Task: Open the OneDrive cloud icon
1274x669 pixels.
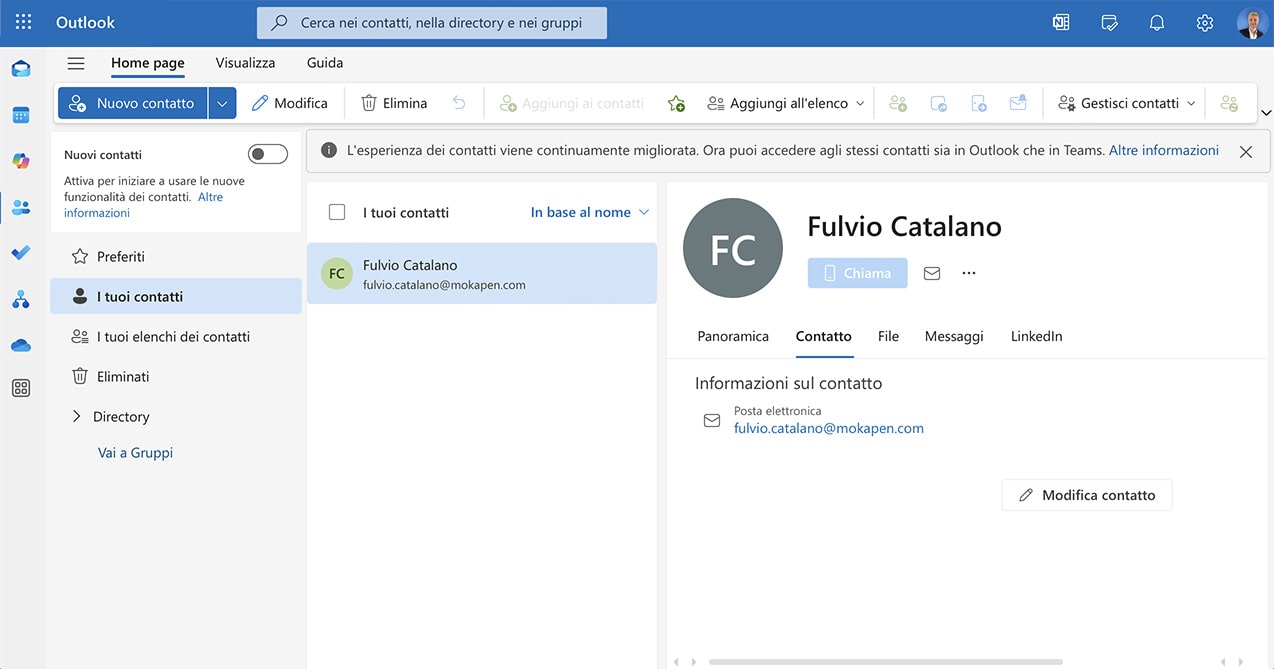Action: click(x=21, y=345)
